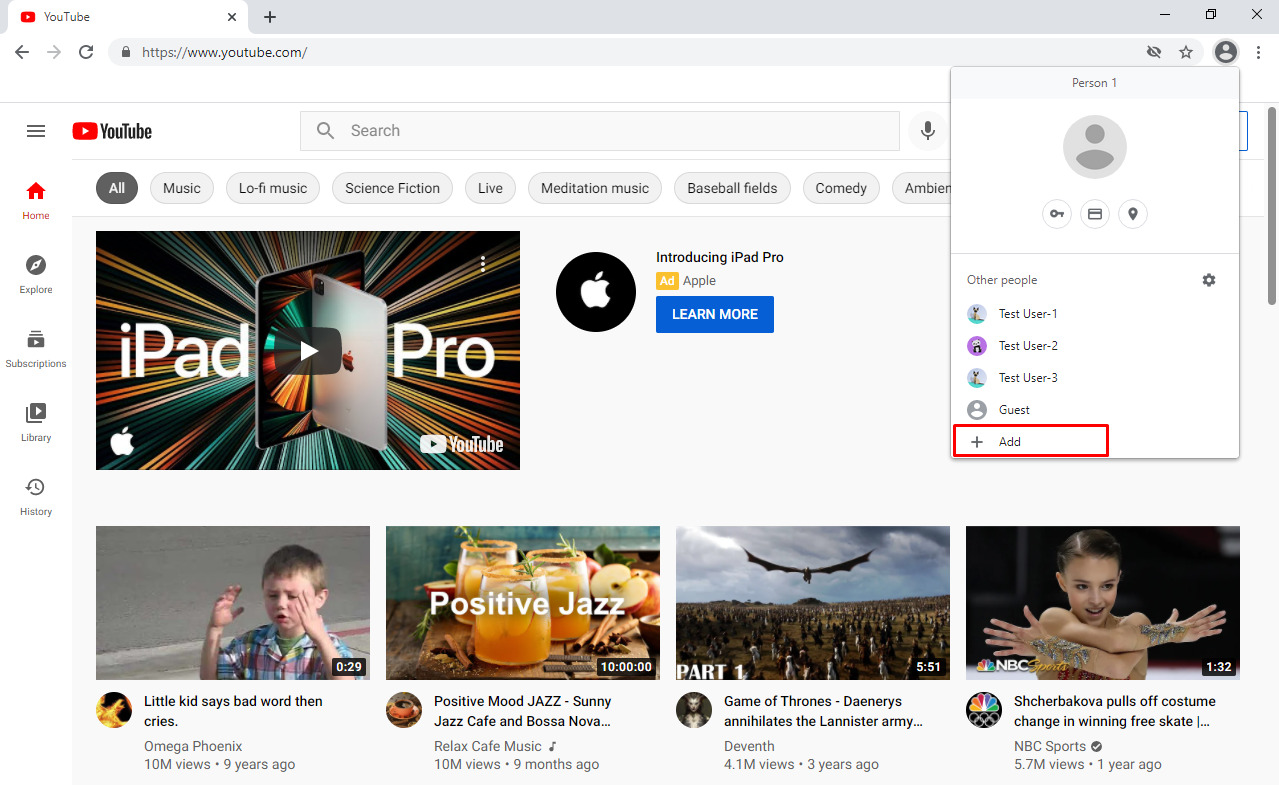The width and height of the screenshot is (1279, 785).
Task: Click the browser address bar URL
Action: click(224, 52)
